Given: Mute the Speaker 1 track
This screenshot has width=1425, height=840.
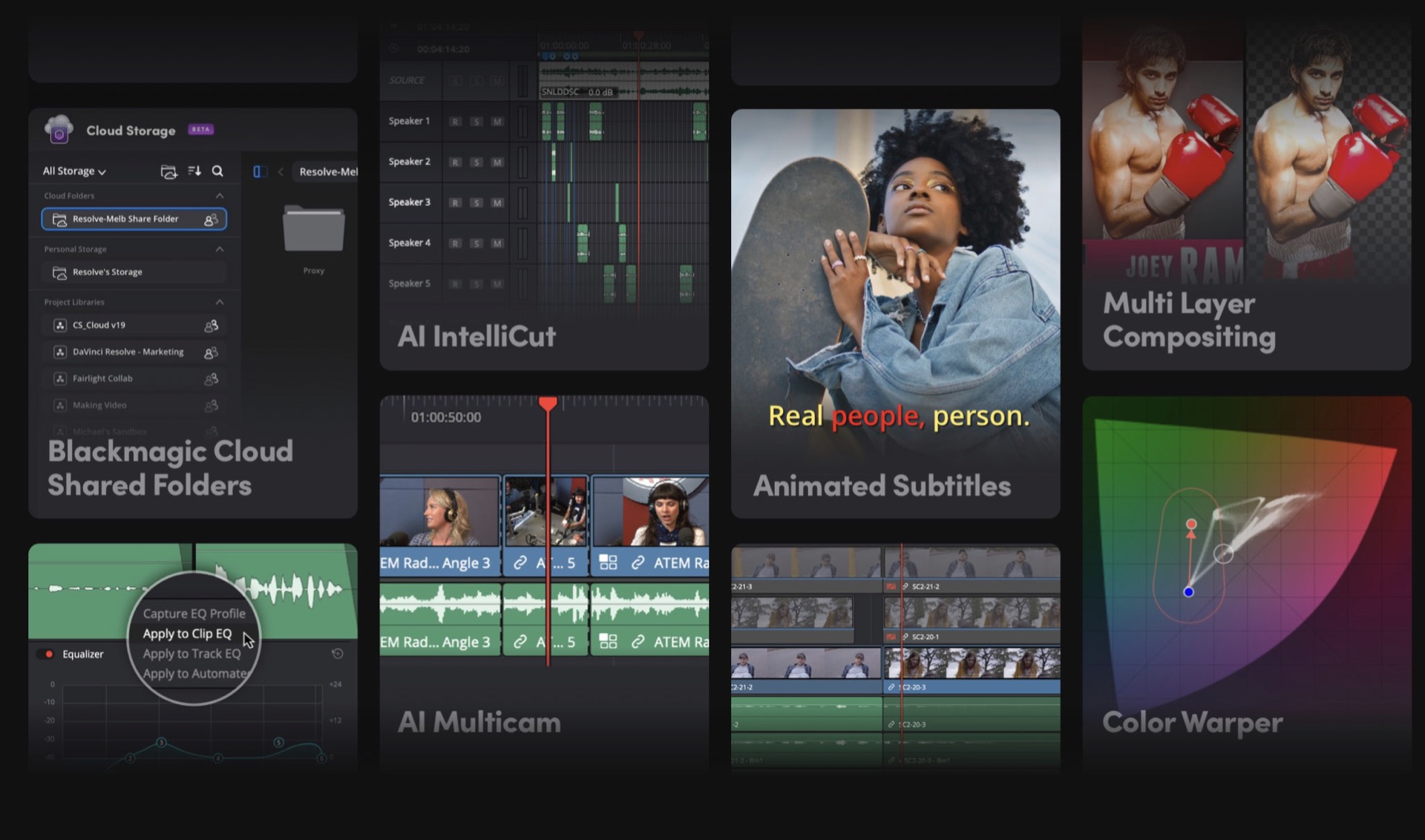Looking at the screenshot, I should 497,121.
